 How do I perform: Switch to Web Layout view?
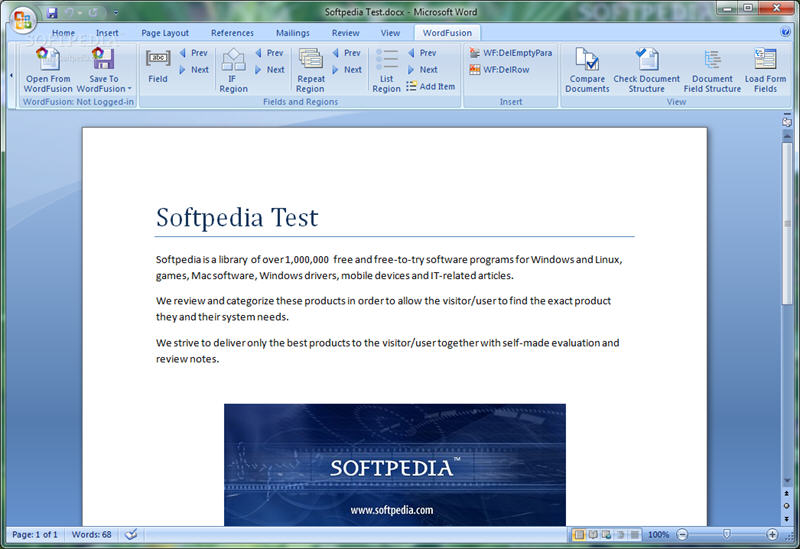607,535
